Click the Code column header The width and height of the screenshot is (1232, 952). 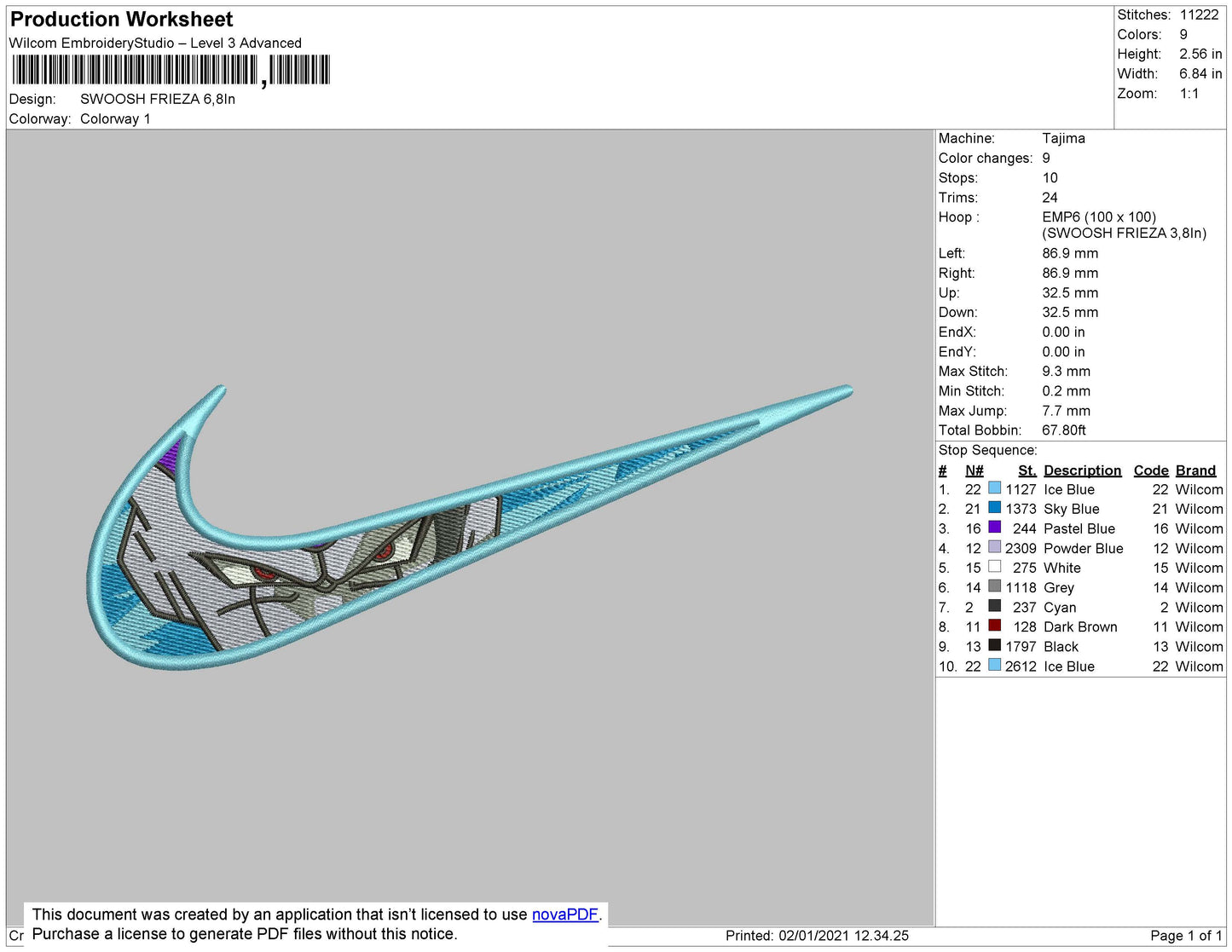(1150, 470)
